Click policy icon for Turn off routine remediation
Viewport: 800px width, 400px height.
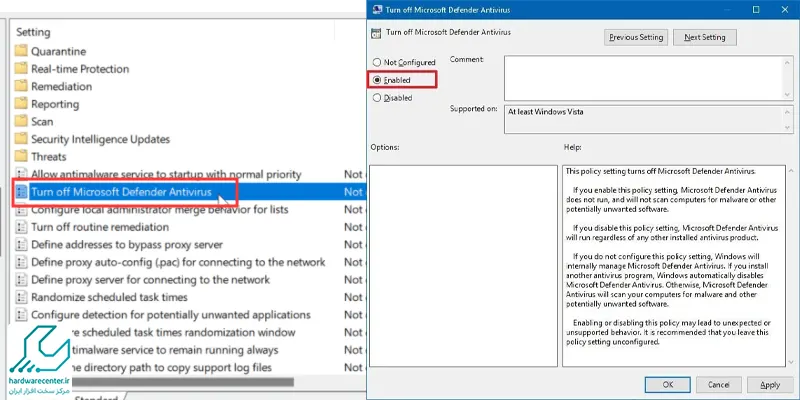(x=21, y=227)
